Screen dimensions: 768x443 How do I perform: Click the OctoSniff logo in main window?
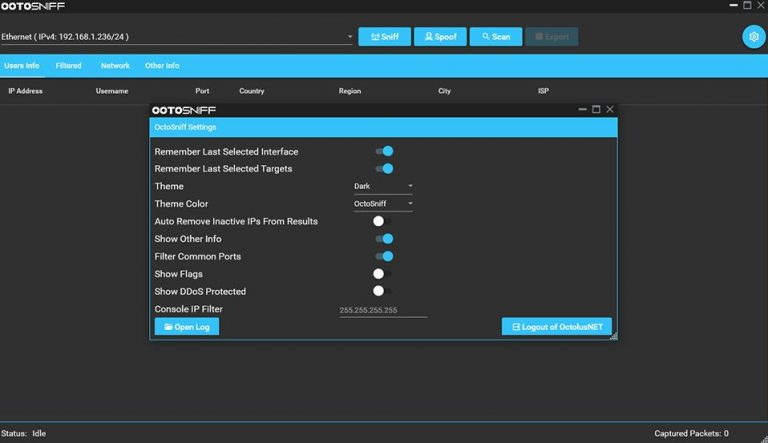click(33, 6)
